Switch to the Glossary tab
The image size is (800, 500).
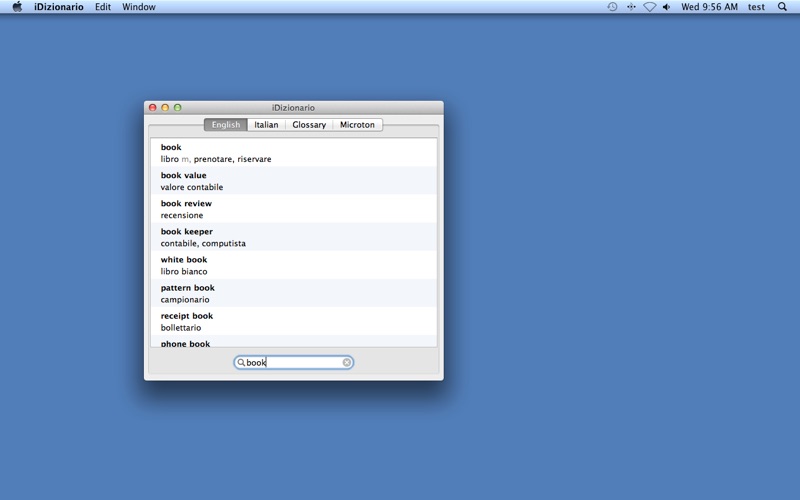(309, 124)
